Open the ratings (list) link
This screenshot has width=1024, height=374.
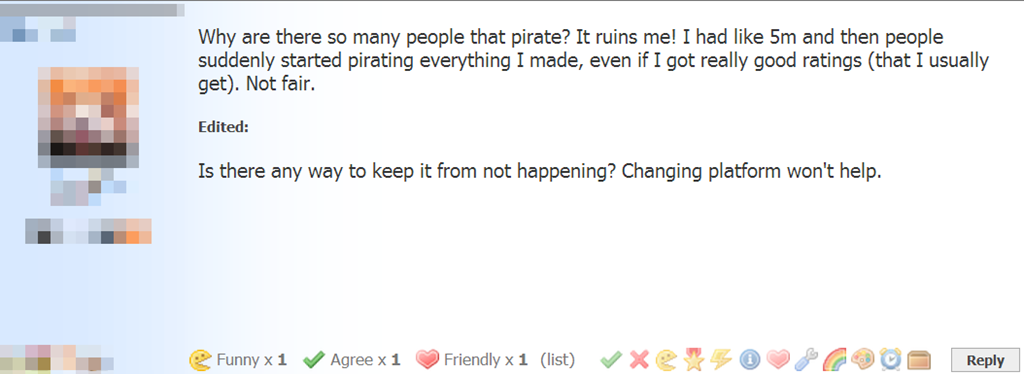(x=557, y=360)
